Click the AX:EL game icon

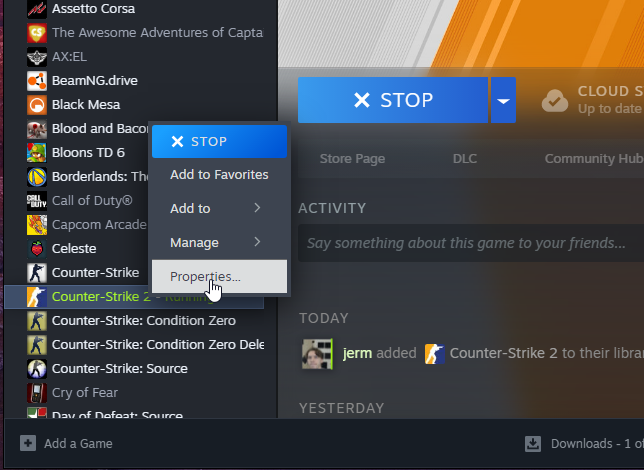37,57
